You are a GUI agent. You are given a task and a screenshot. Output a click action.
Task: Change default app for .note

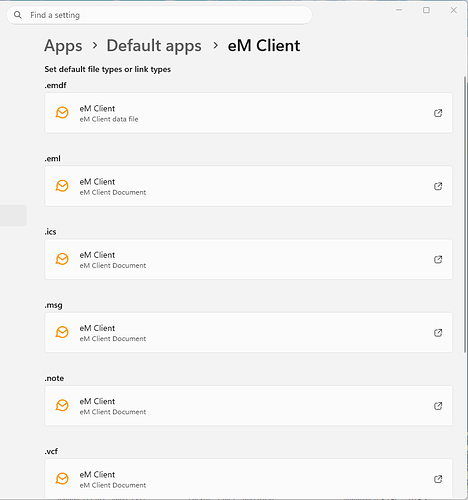click(x=249, y=406)
